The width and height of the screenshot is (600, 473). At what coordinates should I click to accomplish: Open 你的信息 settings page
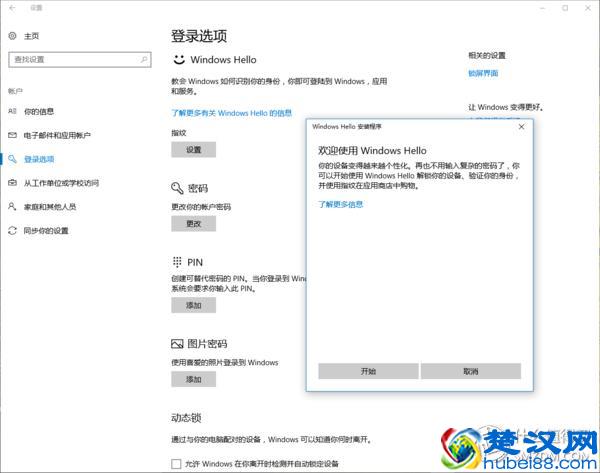click(39, 111)
